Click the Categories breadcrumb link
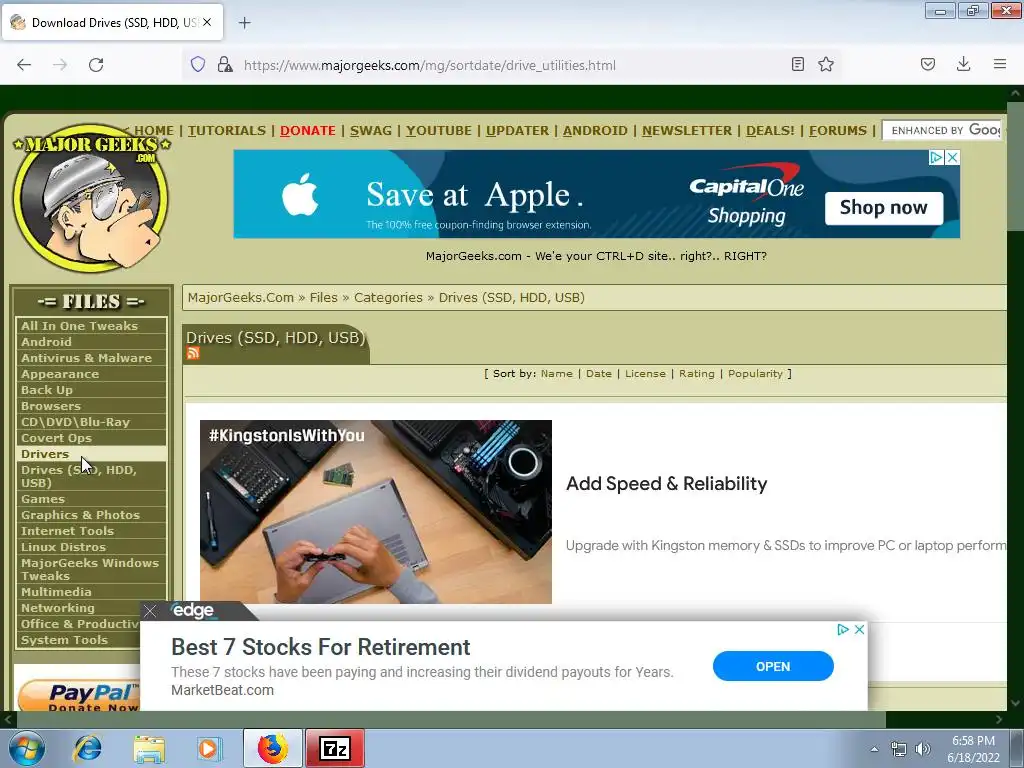 388,297
